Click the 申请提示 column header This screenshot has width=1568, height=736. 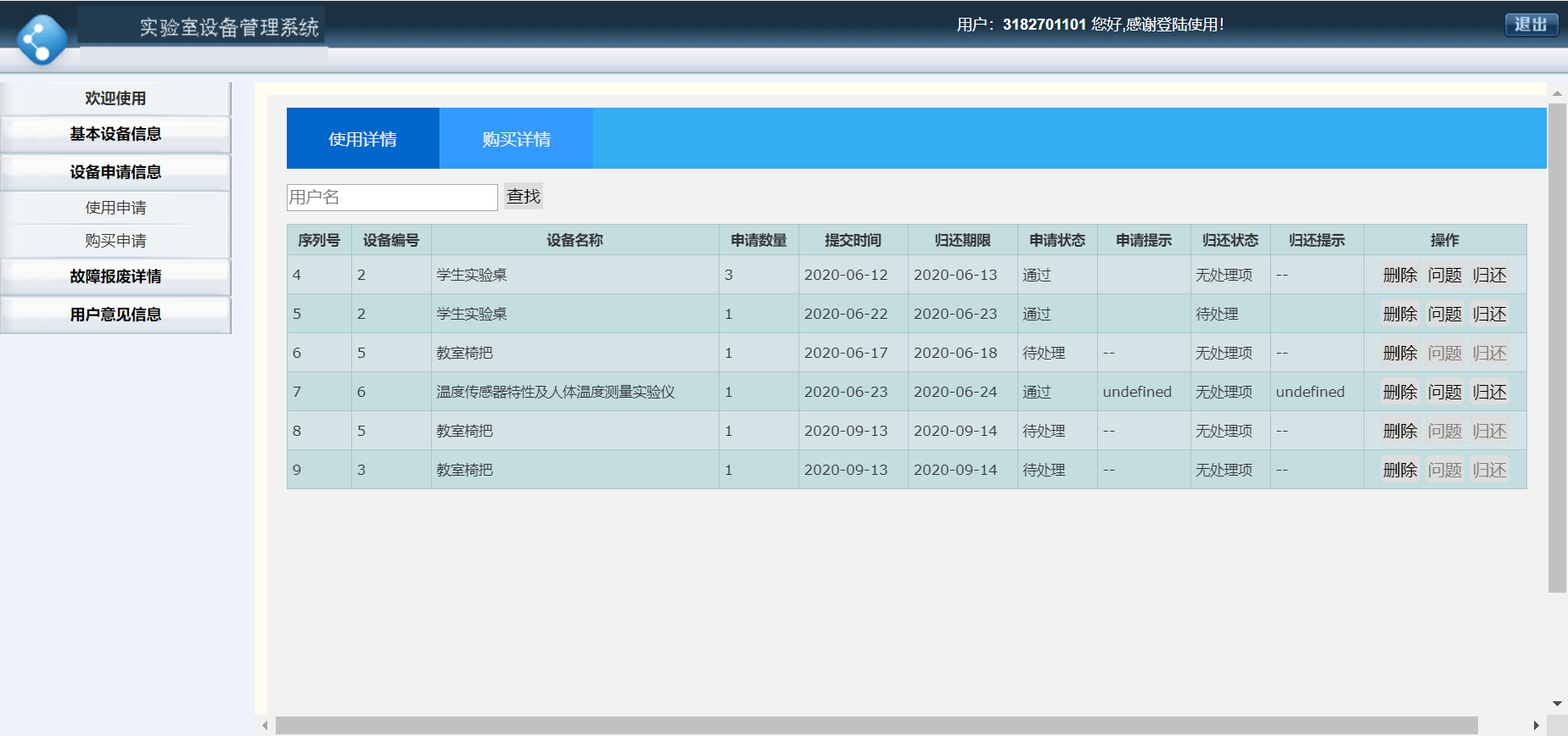click(x=1144, y=240)
